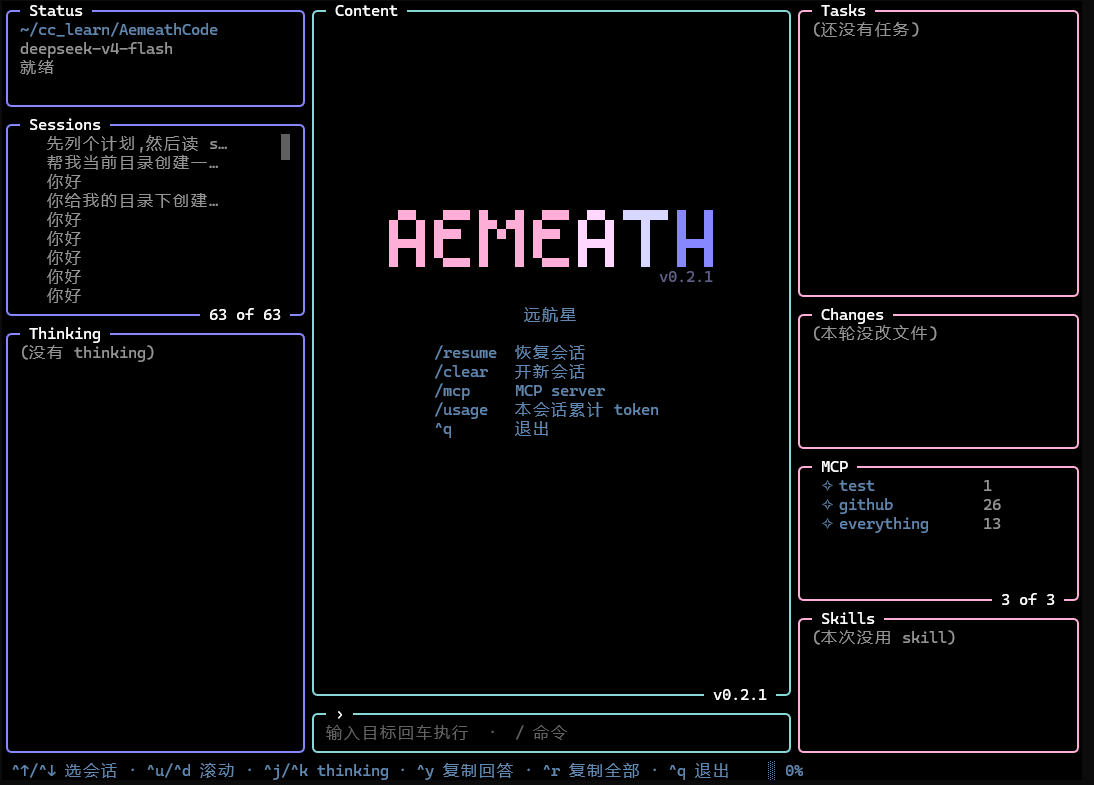
Task: Click the Thinking panel title
Action: pyautogui.click(x=65, y=334)
